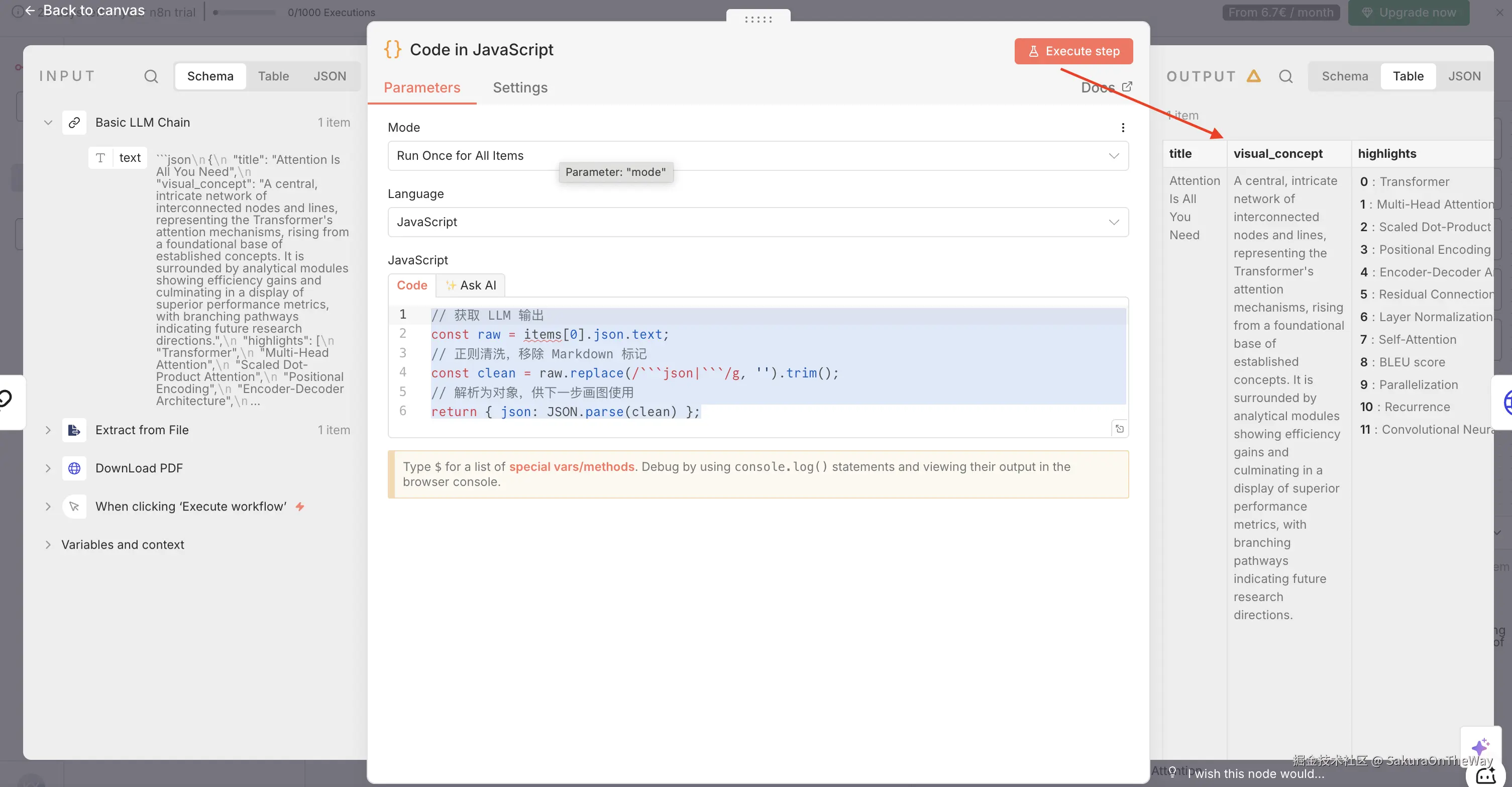The width and height of the screenshot is (1512, 787).
Task: Click the output warning triangle icon
Action: 1254,76
